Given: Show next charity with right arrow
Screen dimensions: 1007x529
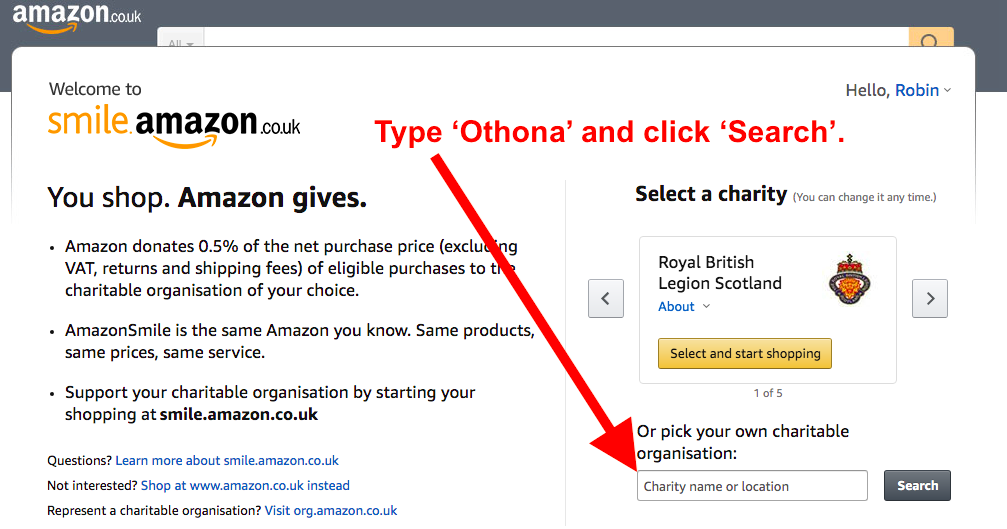Looking at the screenshot, I should pos(930,299).
